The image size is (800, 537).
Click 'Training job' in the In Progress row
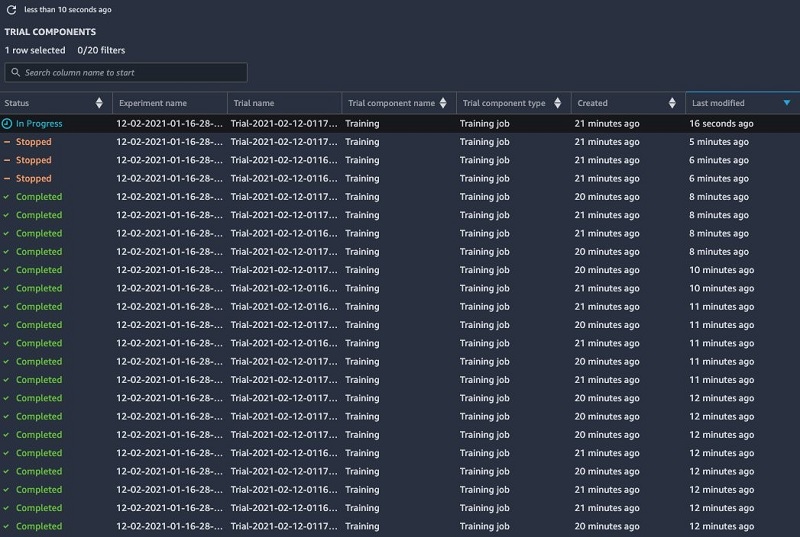[484, 123]
